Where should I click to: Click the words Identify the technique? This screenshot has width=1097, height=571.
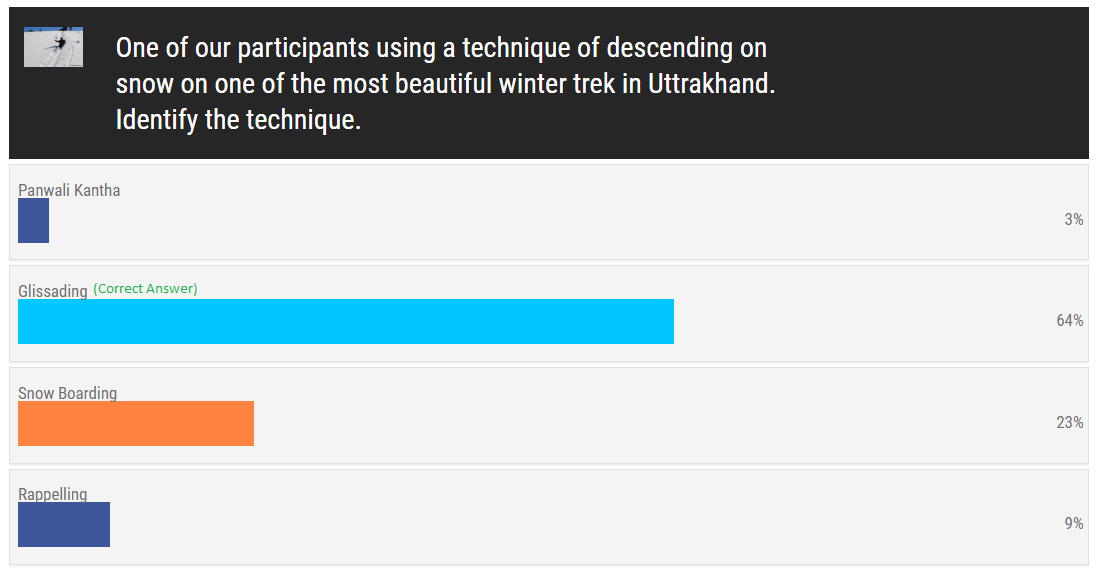(238, 120)
